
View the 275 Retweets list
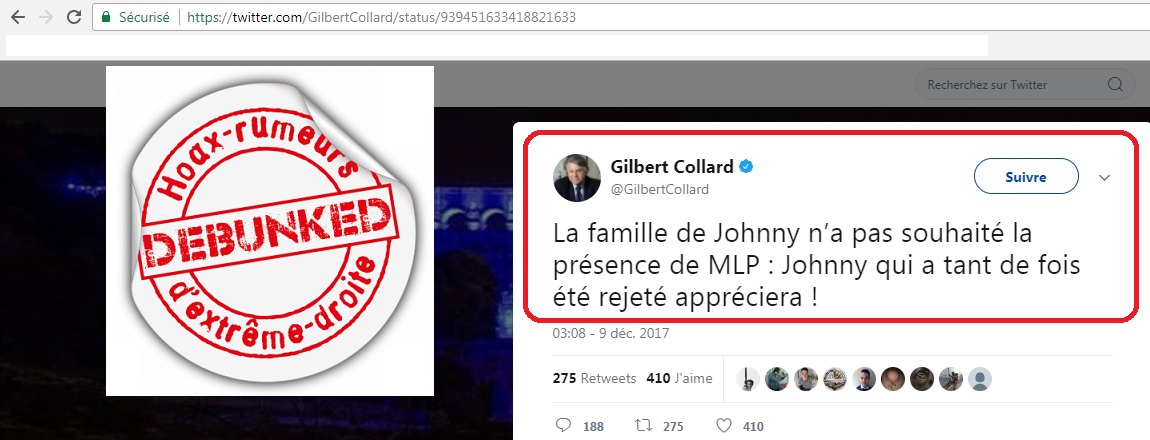[x=594, y=378]
